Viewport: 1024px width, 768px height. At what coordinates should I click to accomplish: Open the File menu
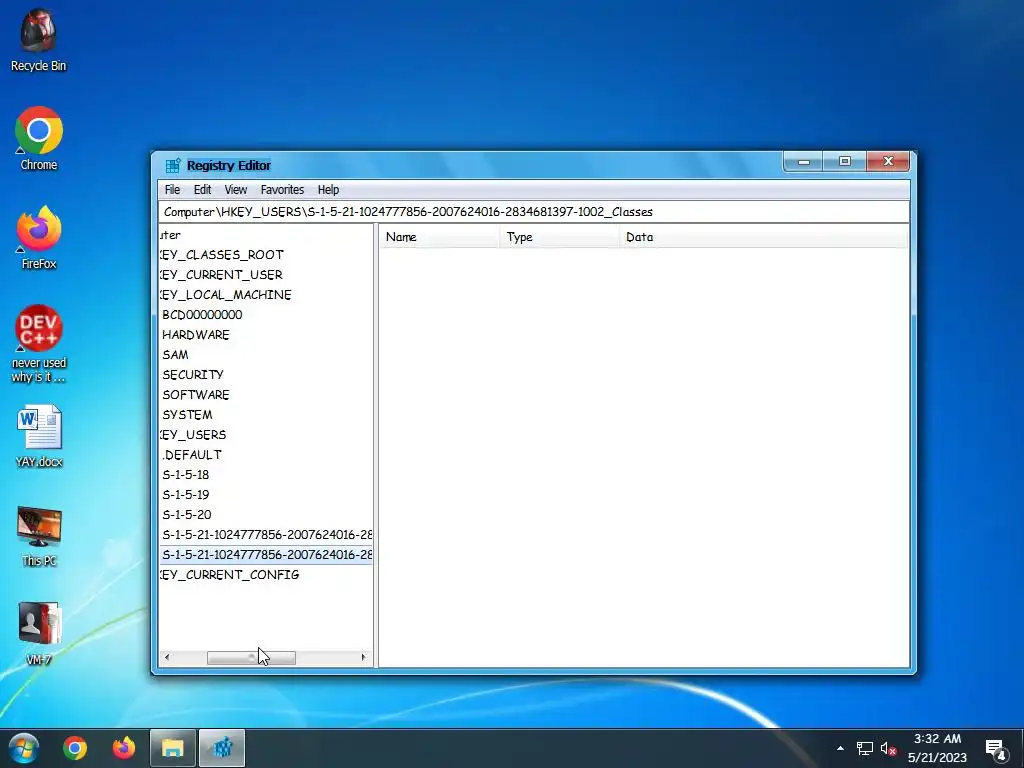click(172, 189)
